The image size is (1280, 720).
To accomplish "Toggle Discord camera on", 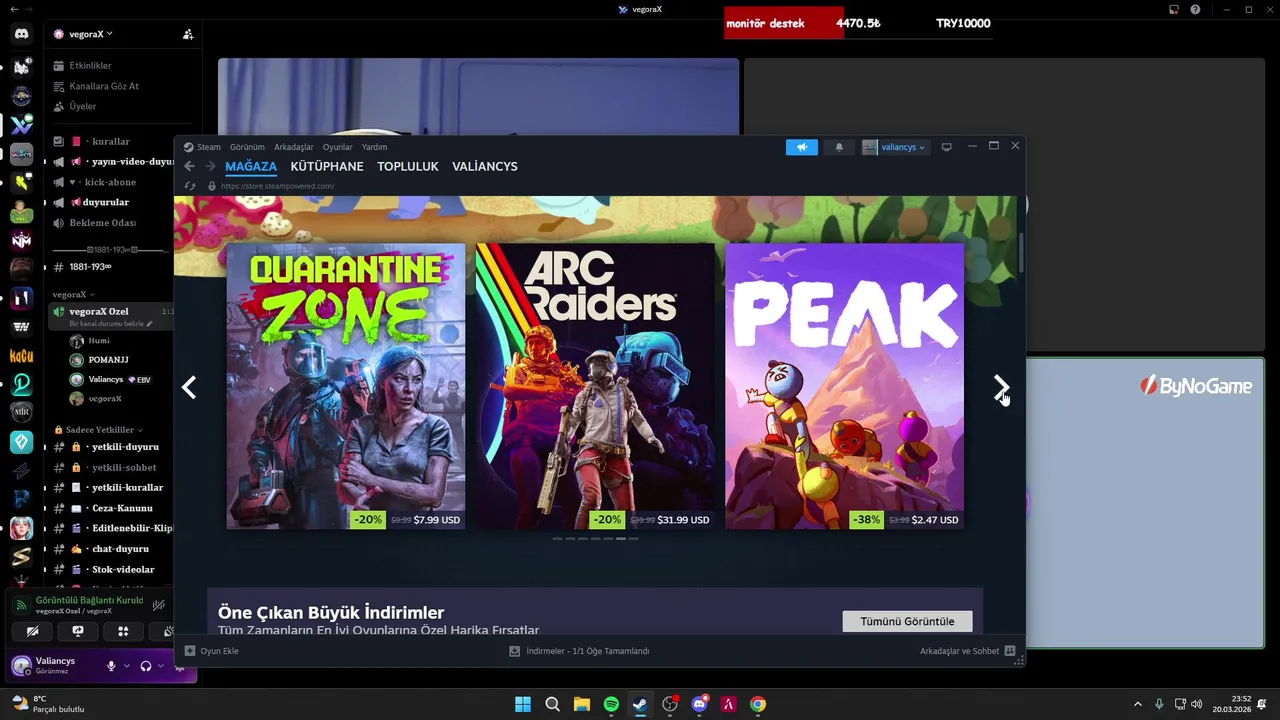I will tap(32, 631).
